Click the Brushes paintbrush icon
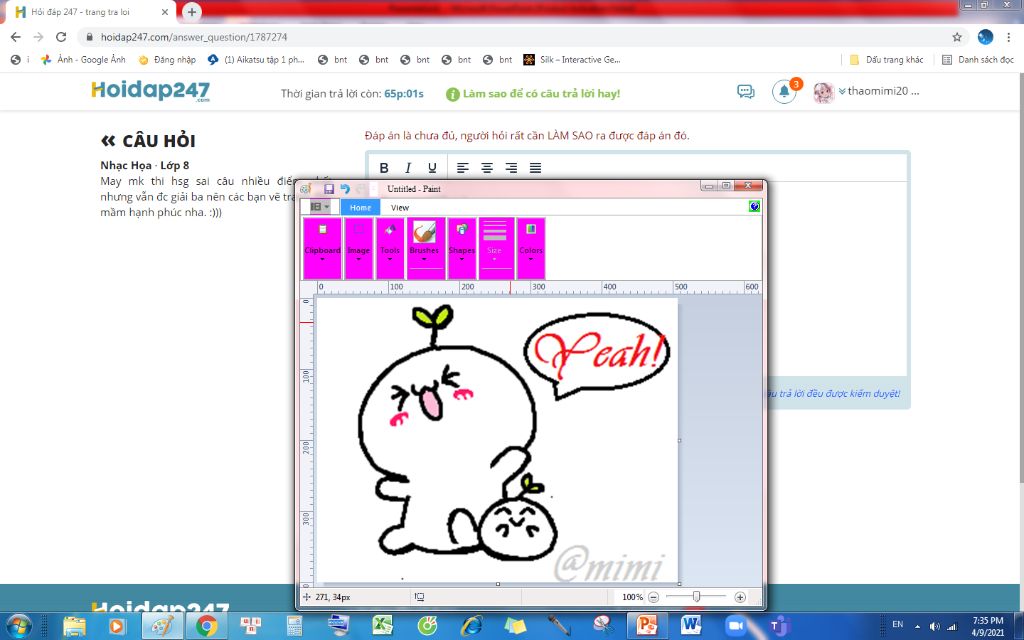This screenshot has width=1024, height=640. pyautogui.click(x=424, y=231)
